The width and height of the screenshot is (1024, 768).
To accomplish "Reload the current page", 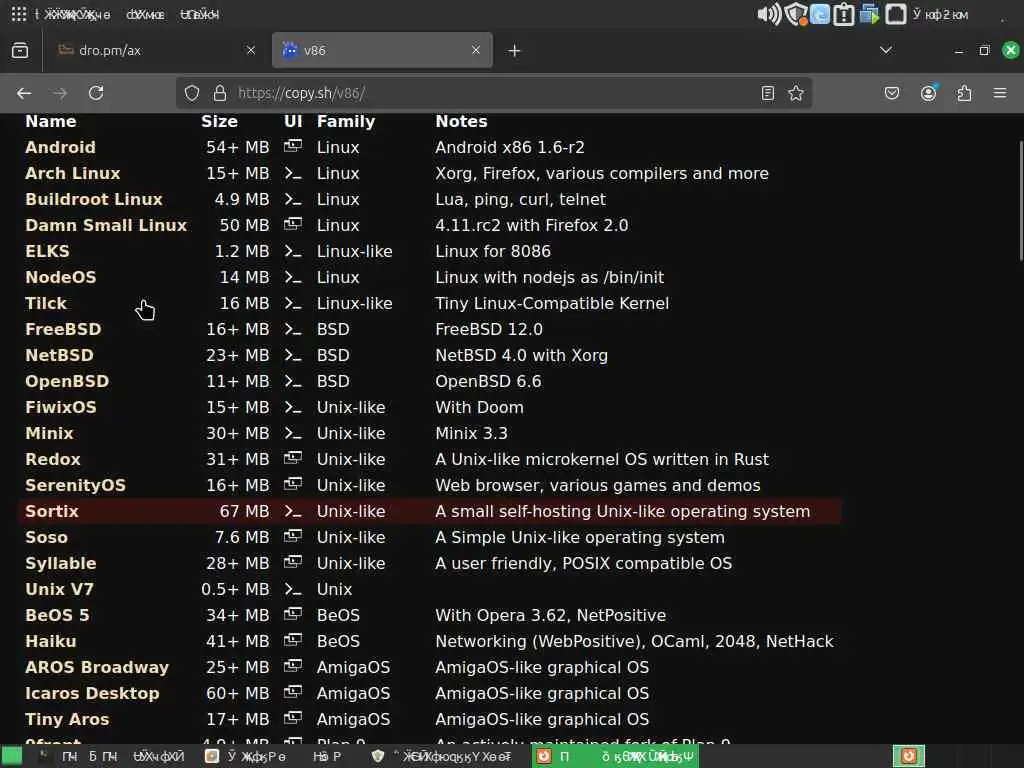I will (x=96, y=93).
